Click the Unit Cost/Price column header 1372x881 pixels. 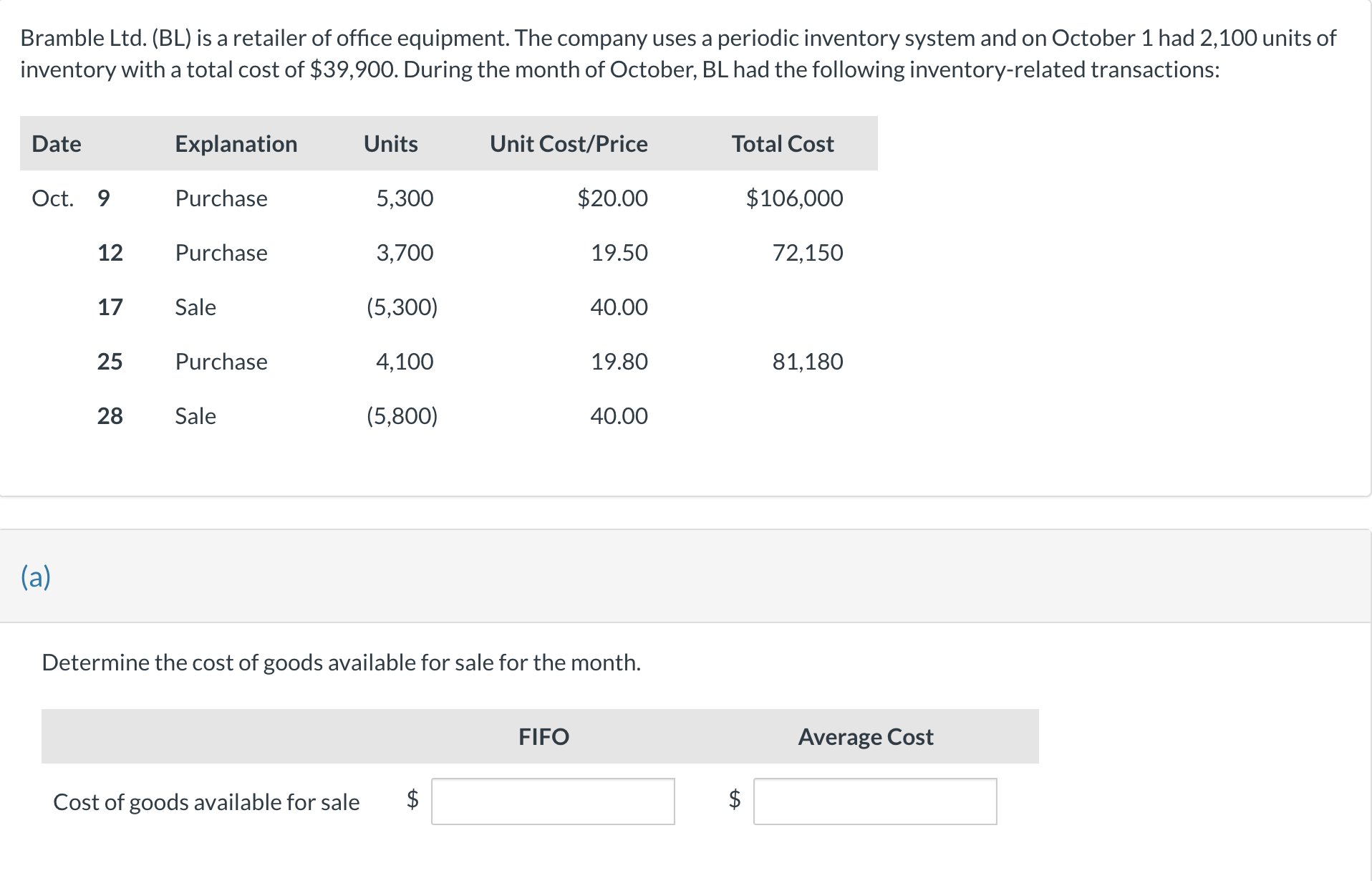tap(569, 144)
